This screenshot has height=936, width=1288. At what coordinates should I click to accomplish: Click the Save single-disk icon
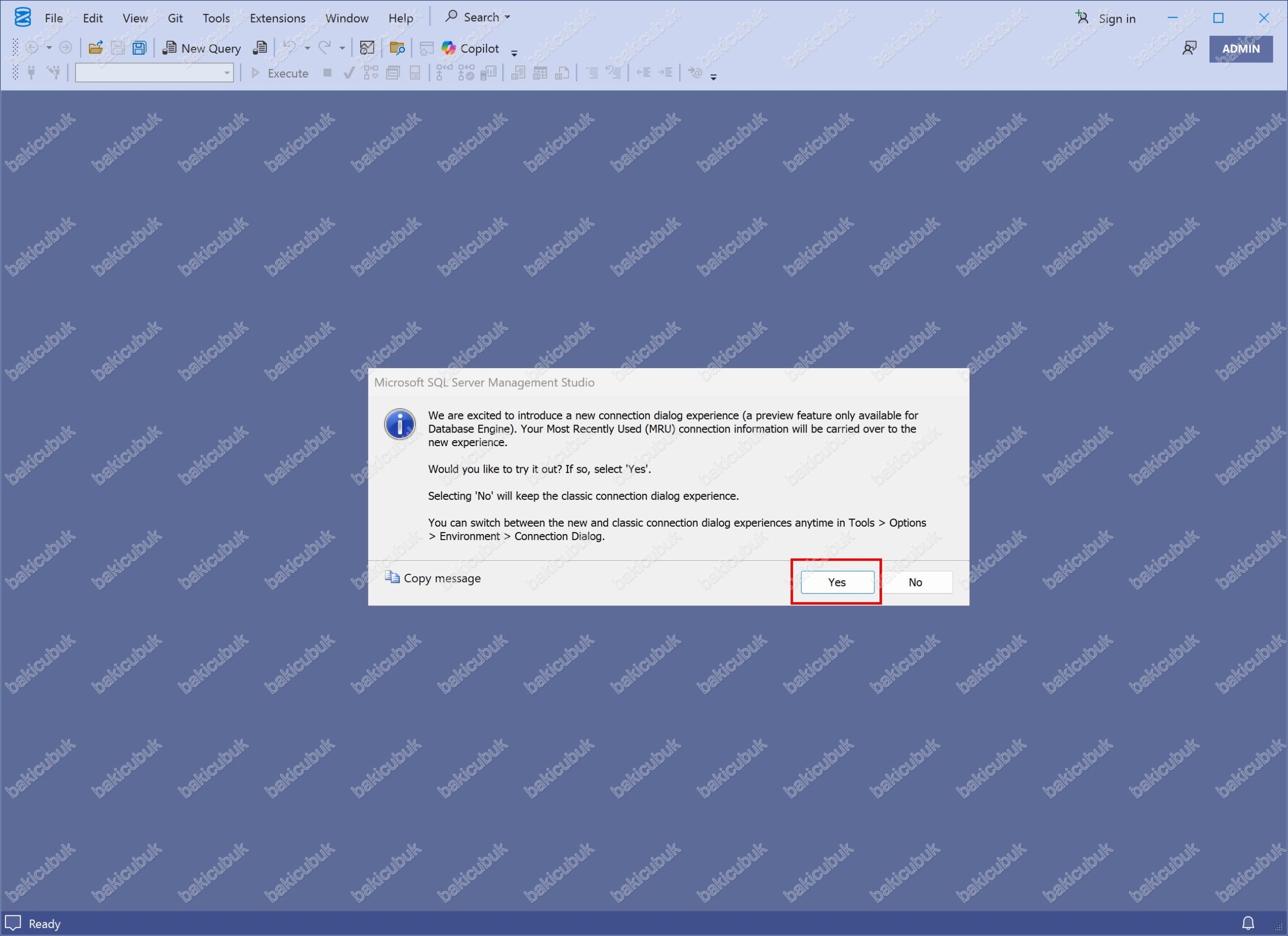[x=118, y=48]
